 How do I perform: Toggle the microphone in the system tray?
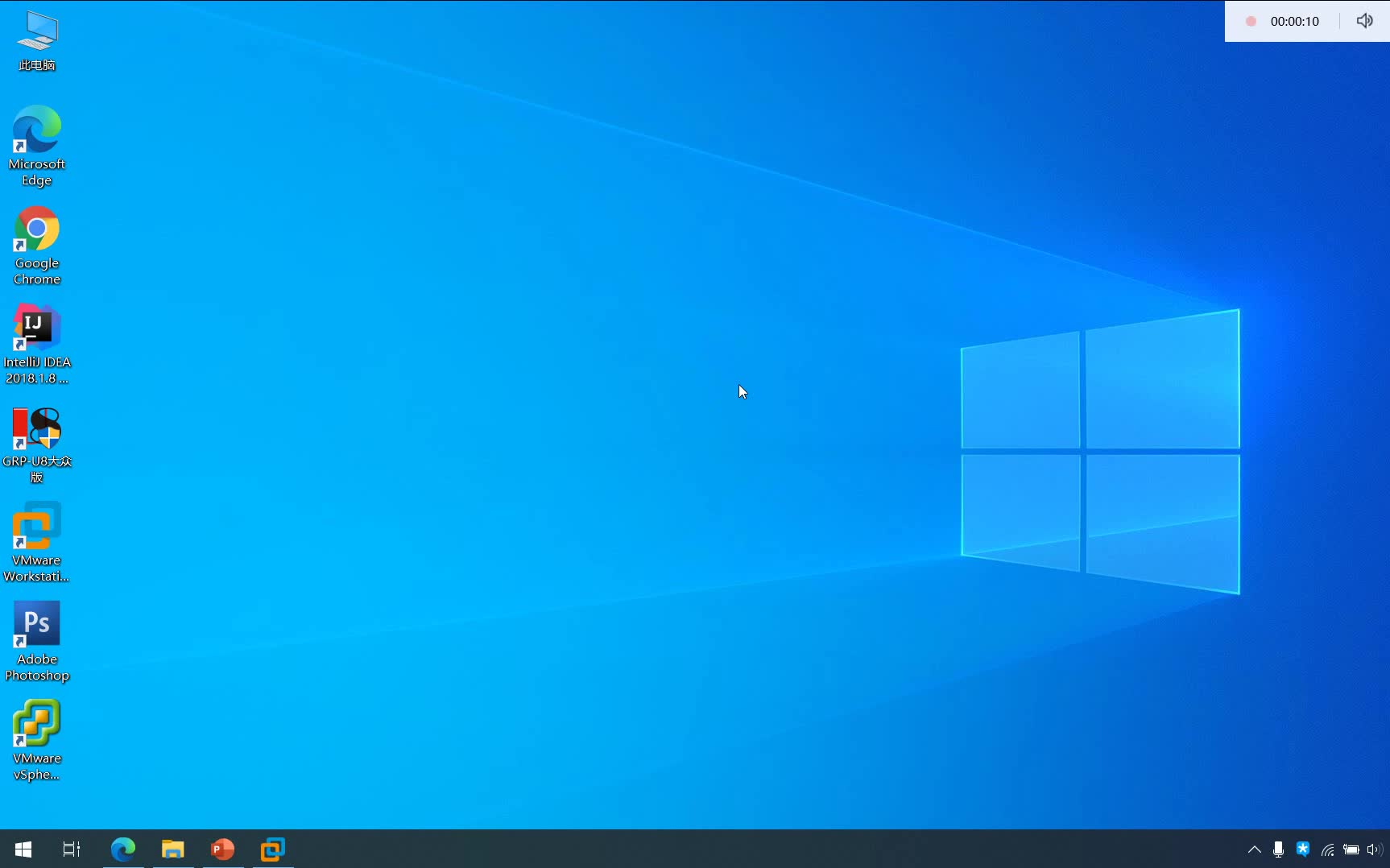click(1279, 849)
